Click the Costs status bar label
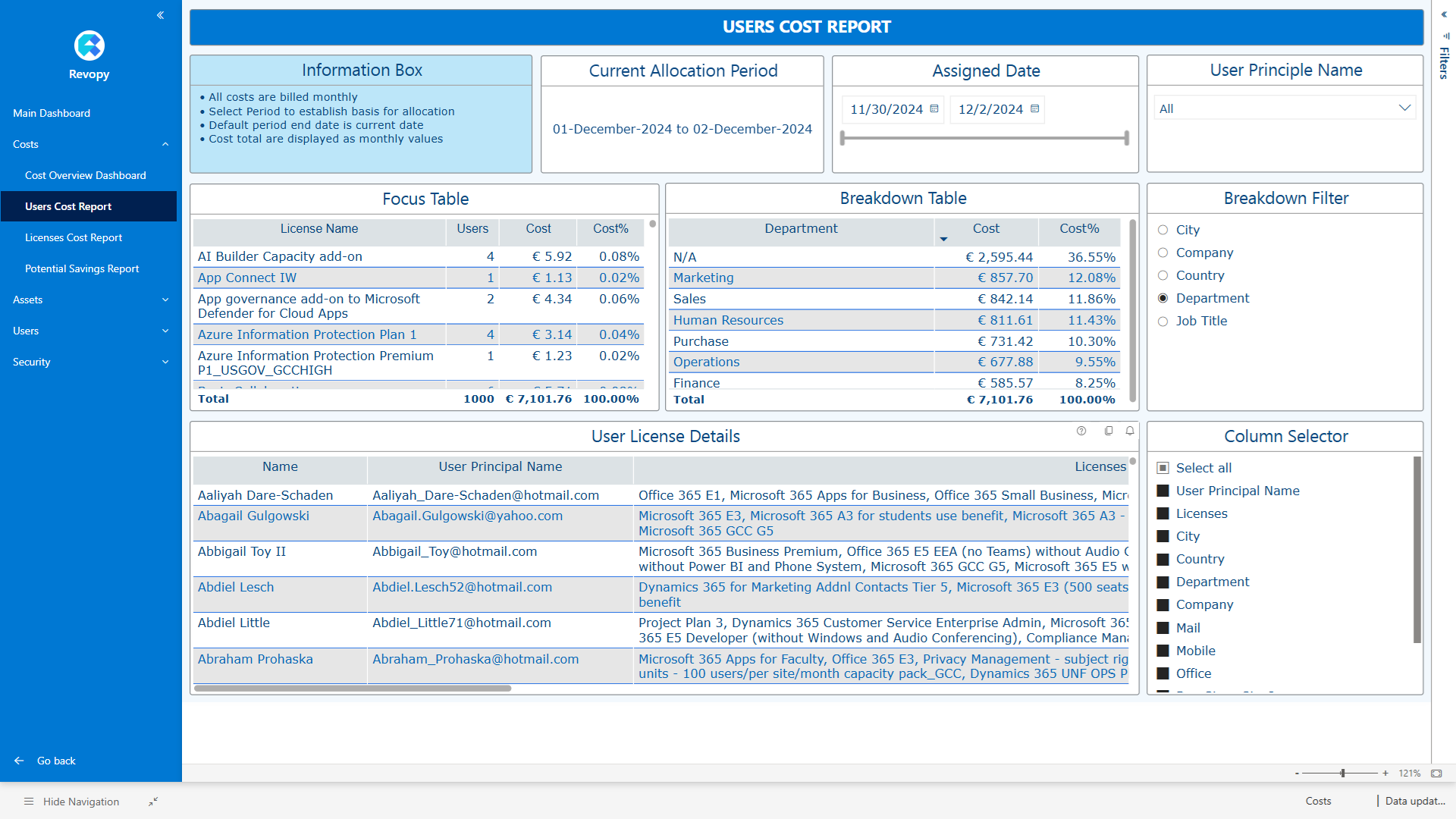This screenshot has width=1456, height=819. pos(1318,801)
